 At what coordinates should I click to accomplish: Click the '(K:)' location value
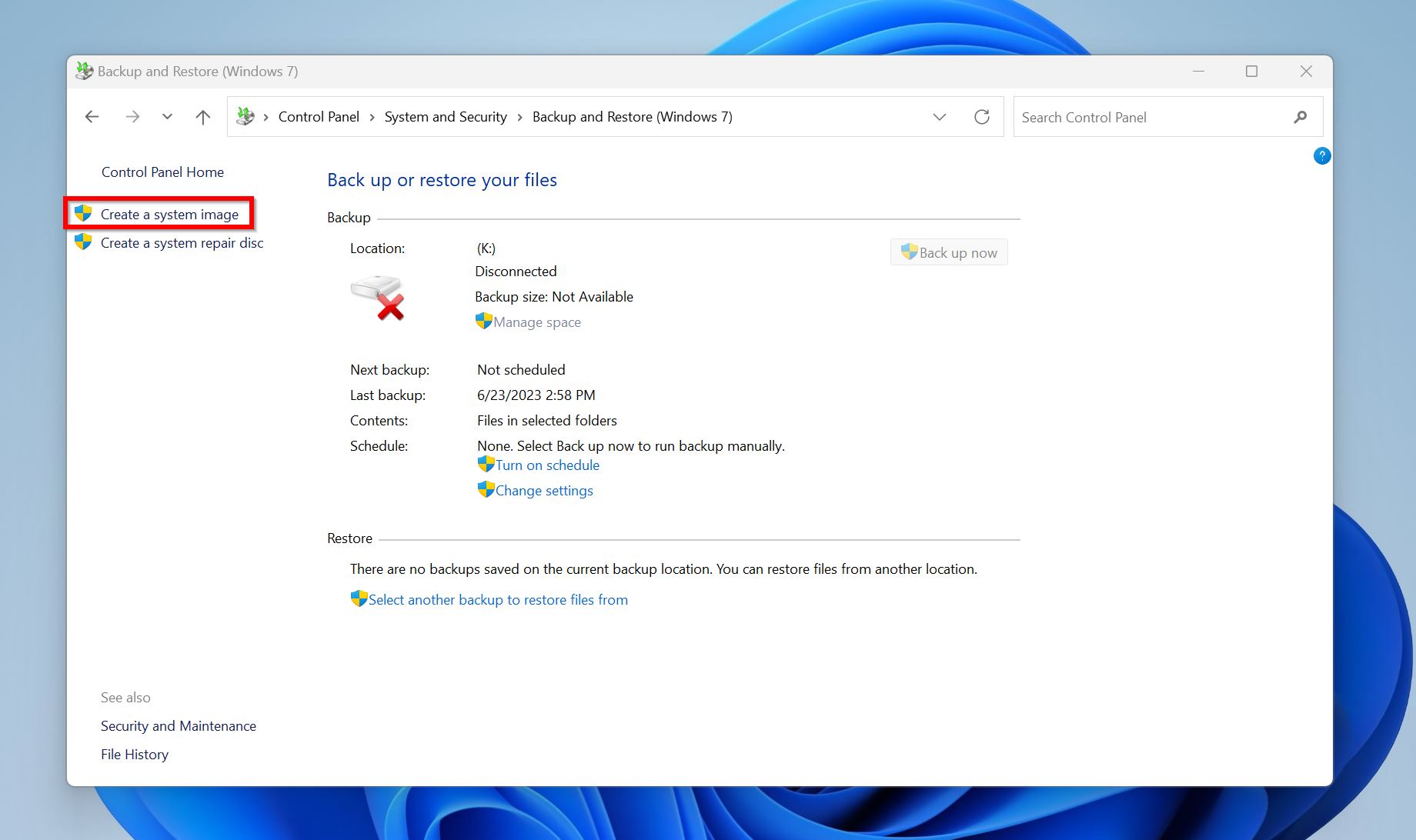point(486,248)
